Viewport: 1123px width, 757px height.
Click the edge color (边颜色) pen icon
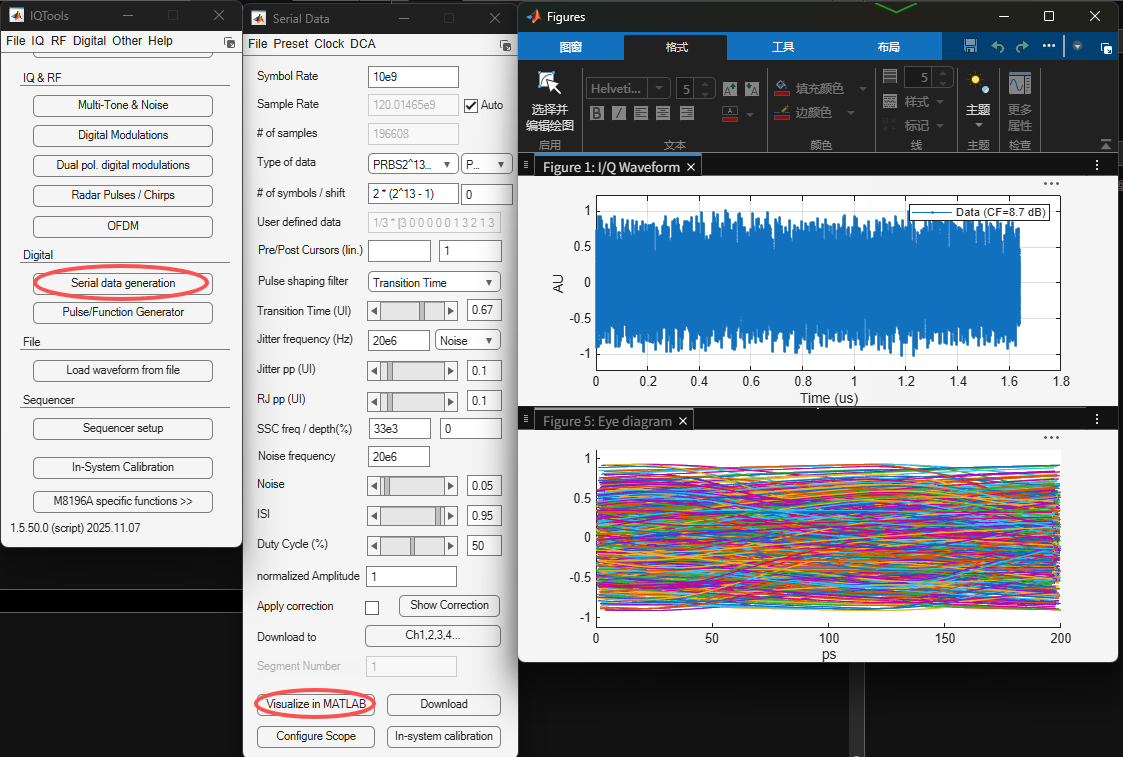click(x=782, y=112)
